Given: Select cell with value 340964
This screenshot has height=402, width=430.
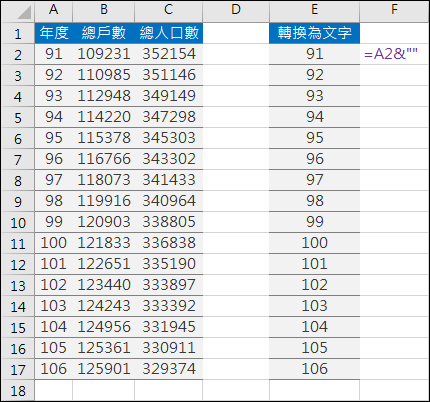Looking at the screenshot, I should tap(169, 201).
